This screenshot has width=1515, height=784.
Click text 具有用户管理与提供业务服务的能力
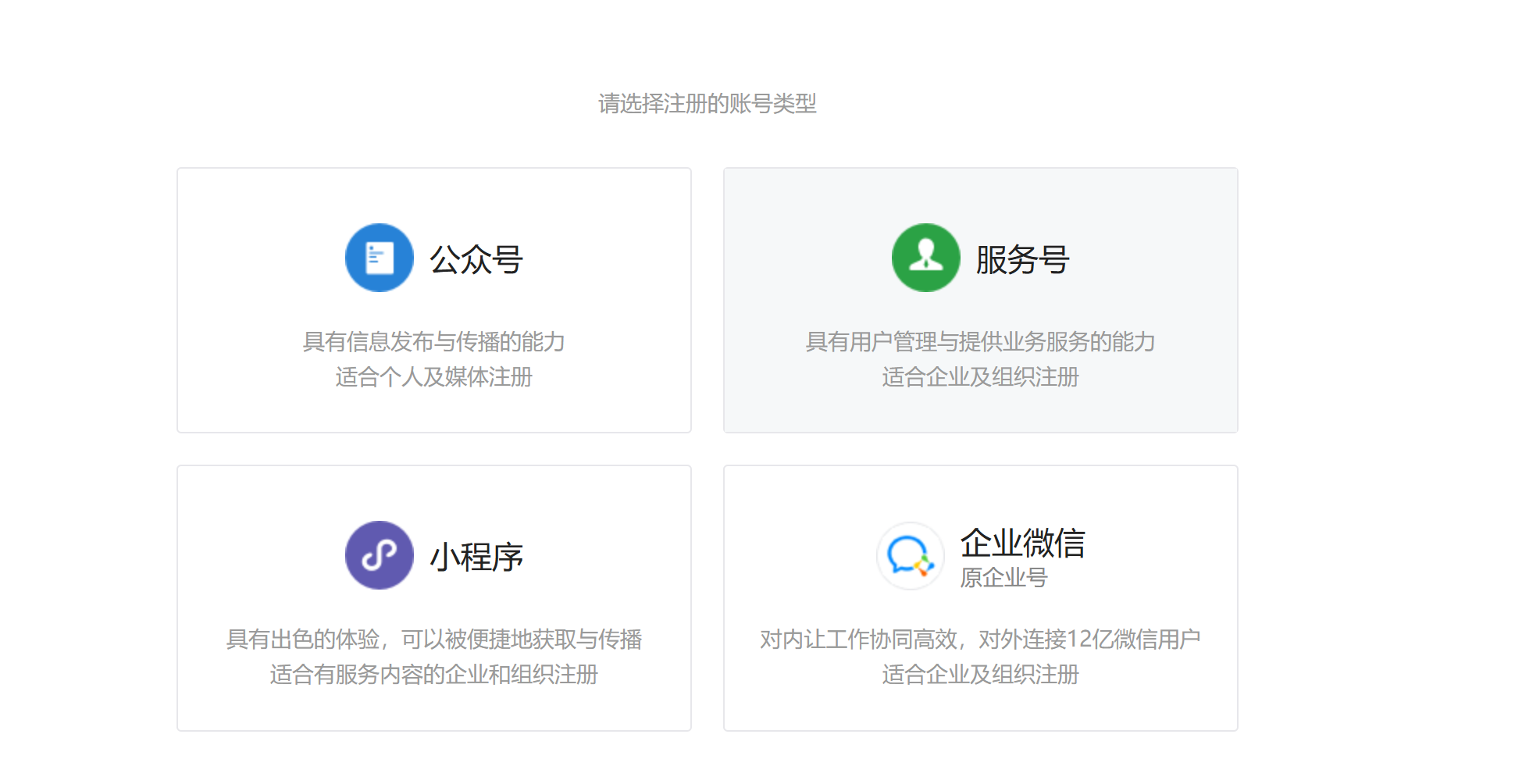pyautogui.click(x=981, y=341)
